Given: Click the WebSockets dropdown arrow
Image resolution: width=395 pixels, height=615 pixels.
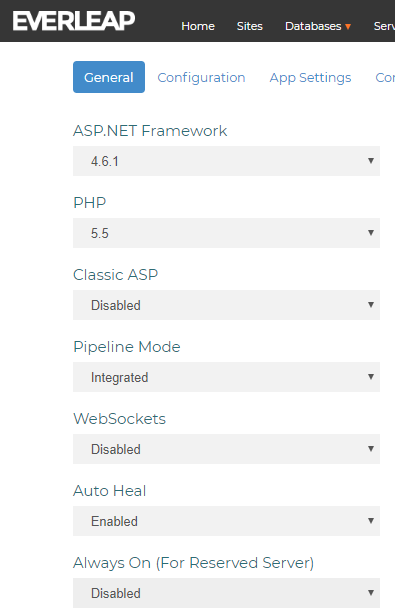Looking at the screenshot, I should (x=371, y=449).
